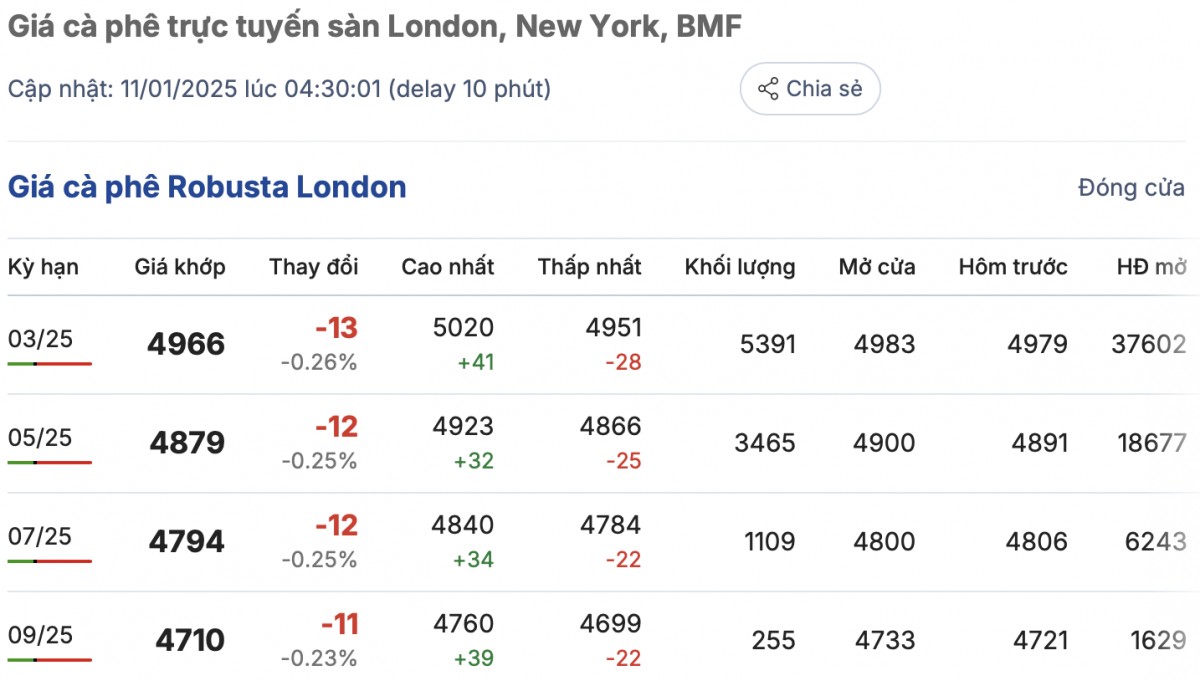Viewport: 1200px width, 681px height.
Task: Click the Thấp nhất column header
Action: pos(589,267)
